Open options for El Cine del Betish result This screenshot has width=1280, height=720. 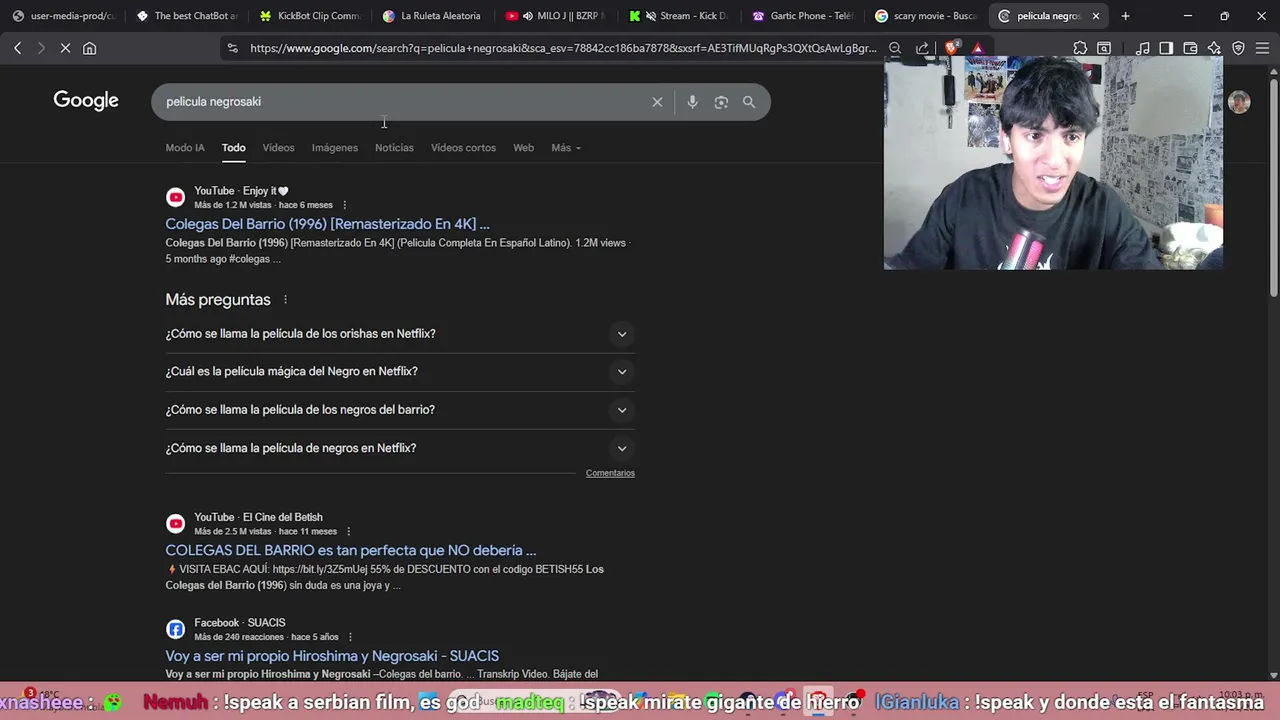(349, 531)
